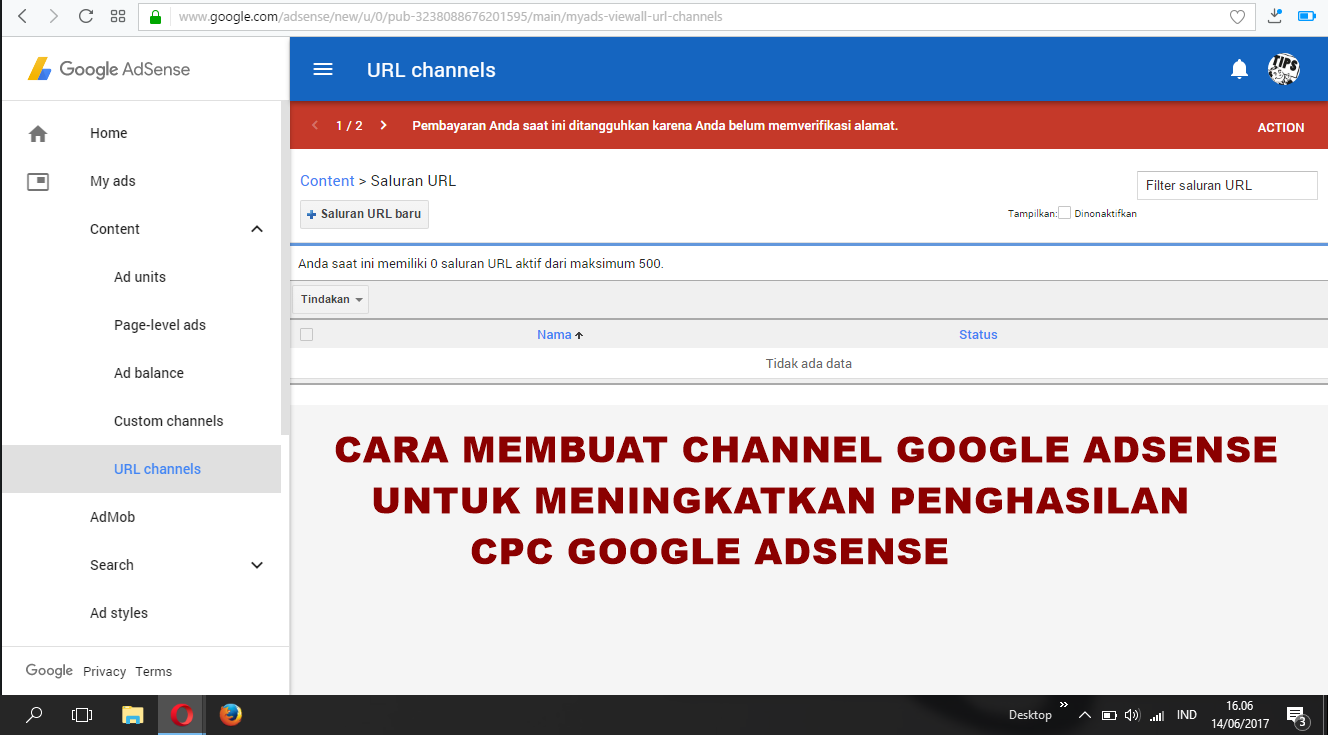The height and width of the screenshot is (735, 1328).
Task: Open the Privacy footer link
Action: tap(104, 672)
